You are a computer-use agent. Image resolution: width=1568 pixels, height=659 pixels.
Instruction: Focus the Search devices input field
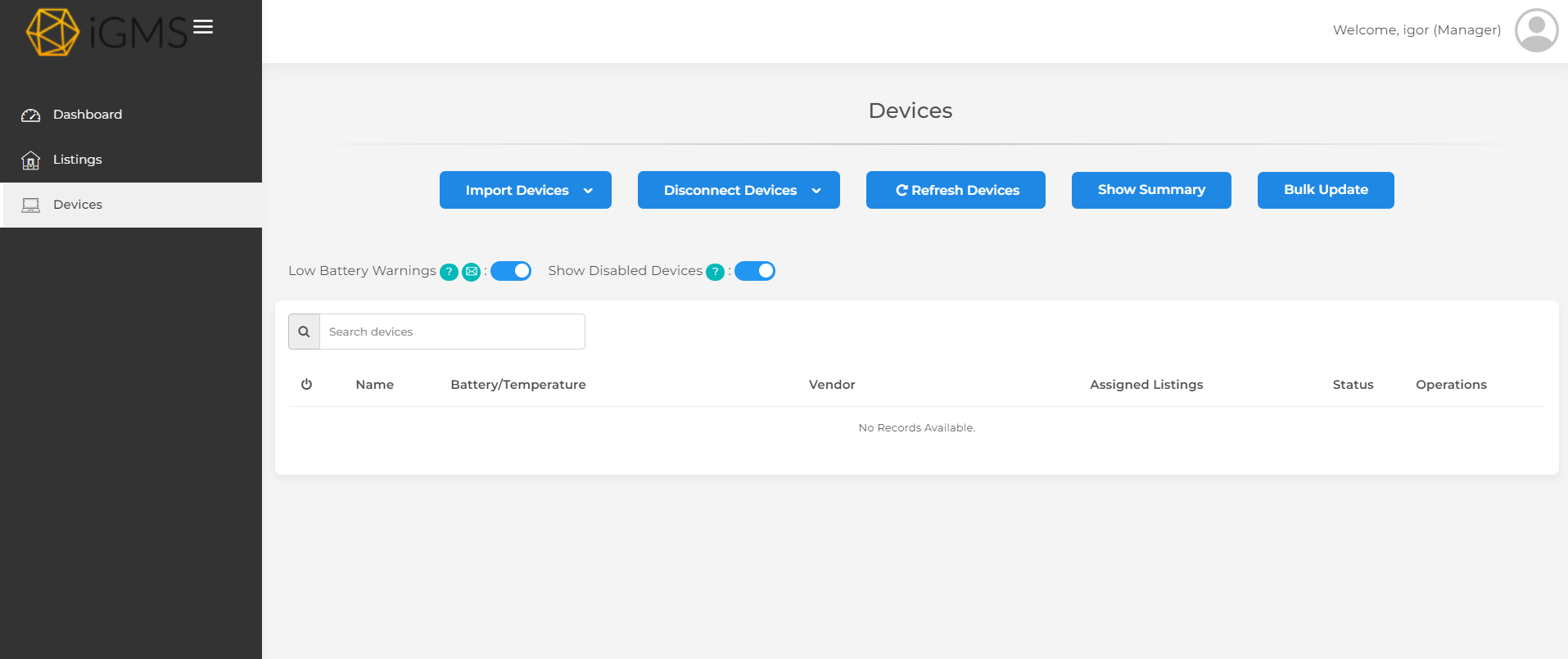click(452, 332)
